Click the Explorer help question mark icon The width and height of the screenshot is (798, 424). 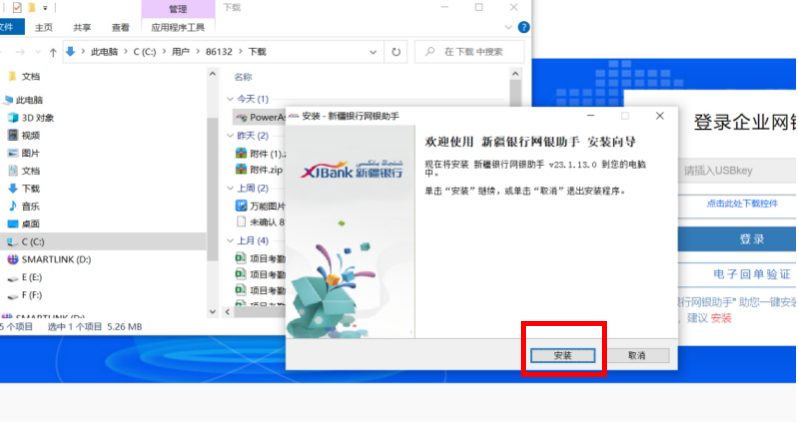tap(523, 27)
